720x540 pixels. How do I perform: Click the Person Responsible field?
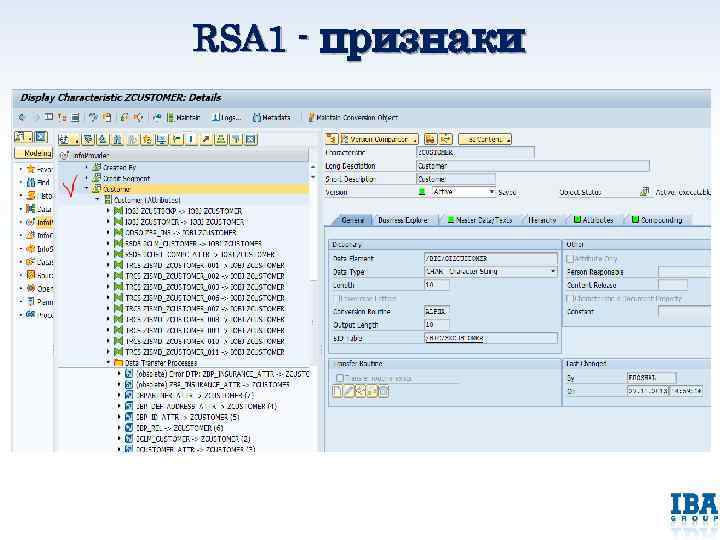(x=684, y=272)
